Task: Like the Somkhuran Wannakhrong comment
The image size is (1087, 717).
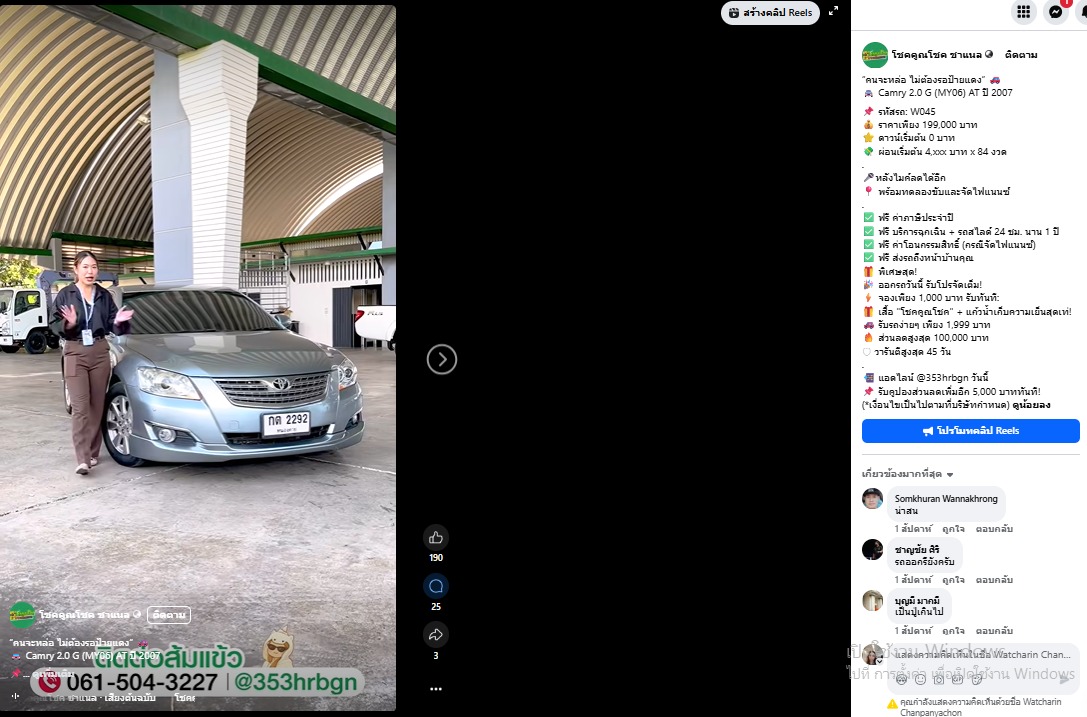Action: (953, 529)
